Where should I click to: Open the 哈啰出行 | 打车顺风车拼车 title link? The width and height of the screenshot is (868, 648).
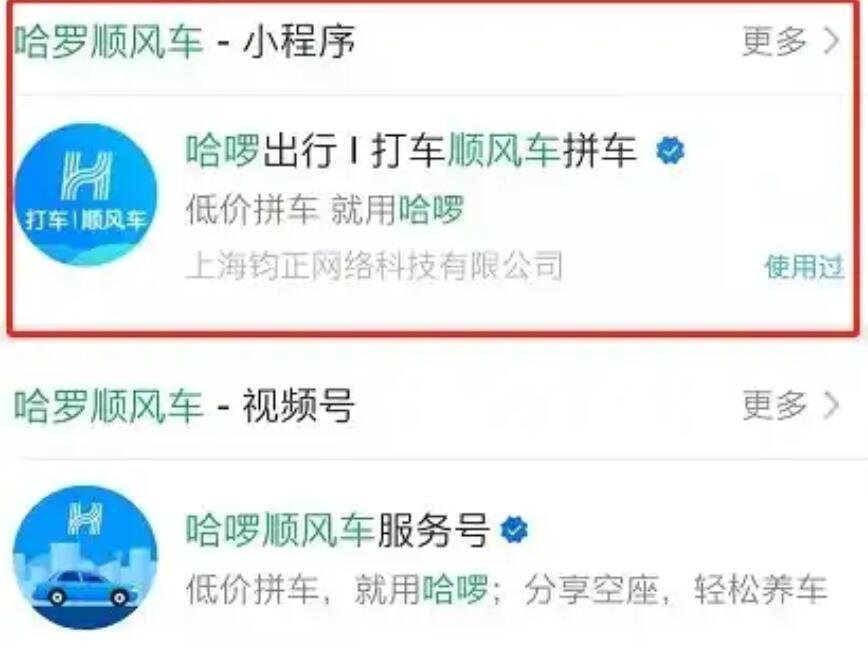pyautogui.click(x=411, y=151)
